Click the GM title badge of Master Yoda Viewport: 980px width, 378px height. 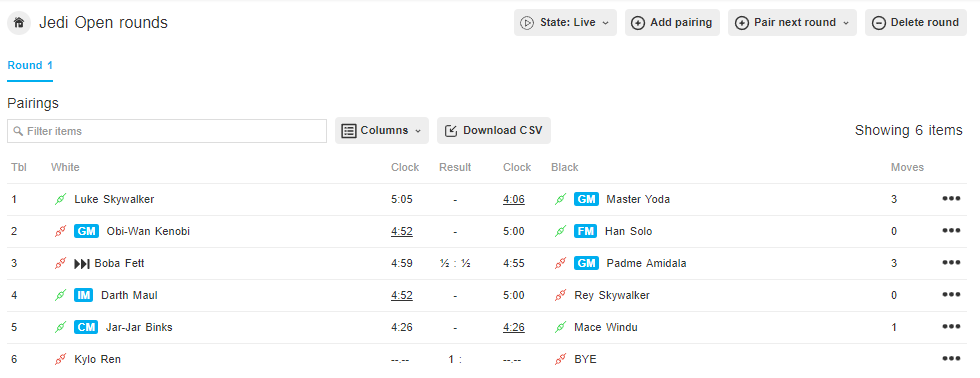point(586,199)
